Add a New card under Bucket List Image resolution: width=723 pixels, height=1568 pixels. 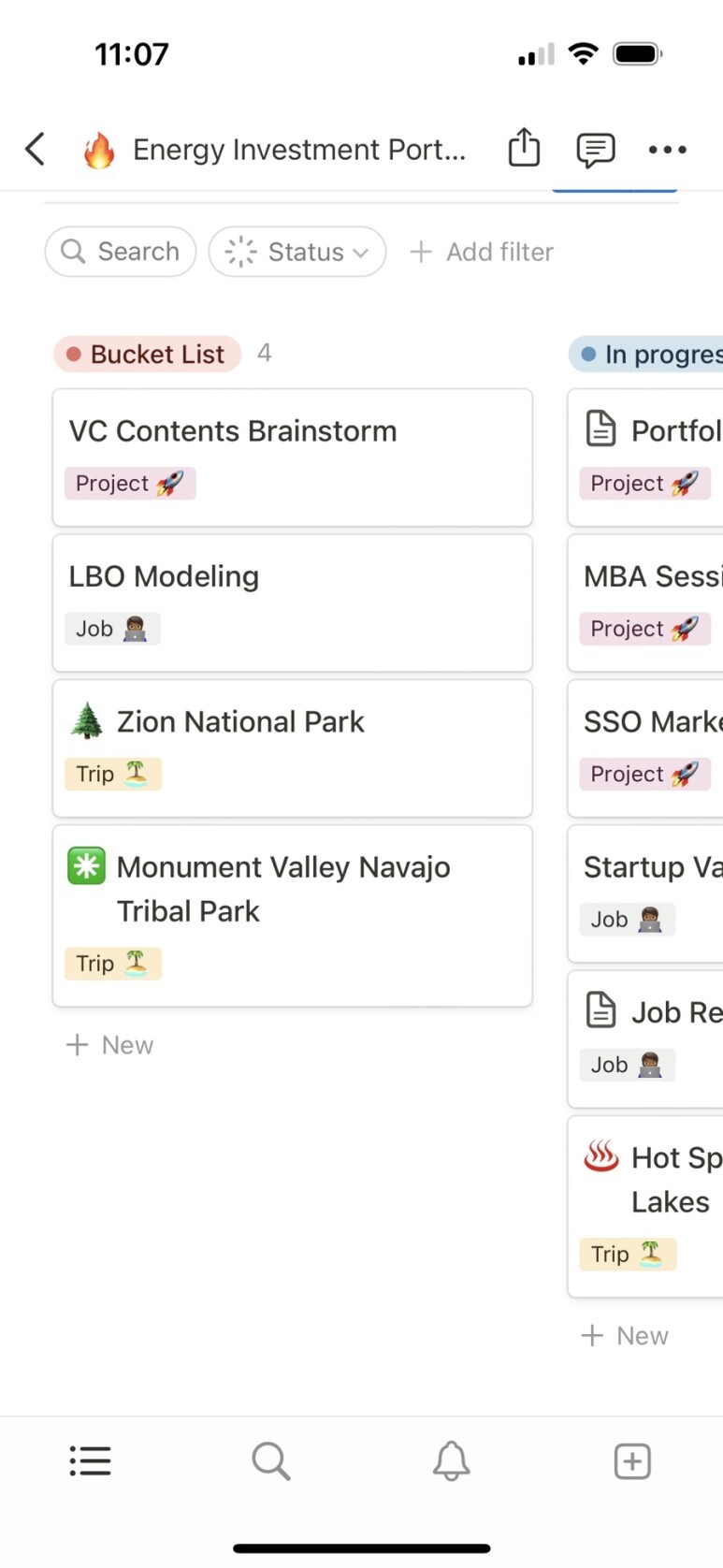(109, 1045)
